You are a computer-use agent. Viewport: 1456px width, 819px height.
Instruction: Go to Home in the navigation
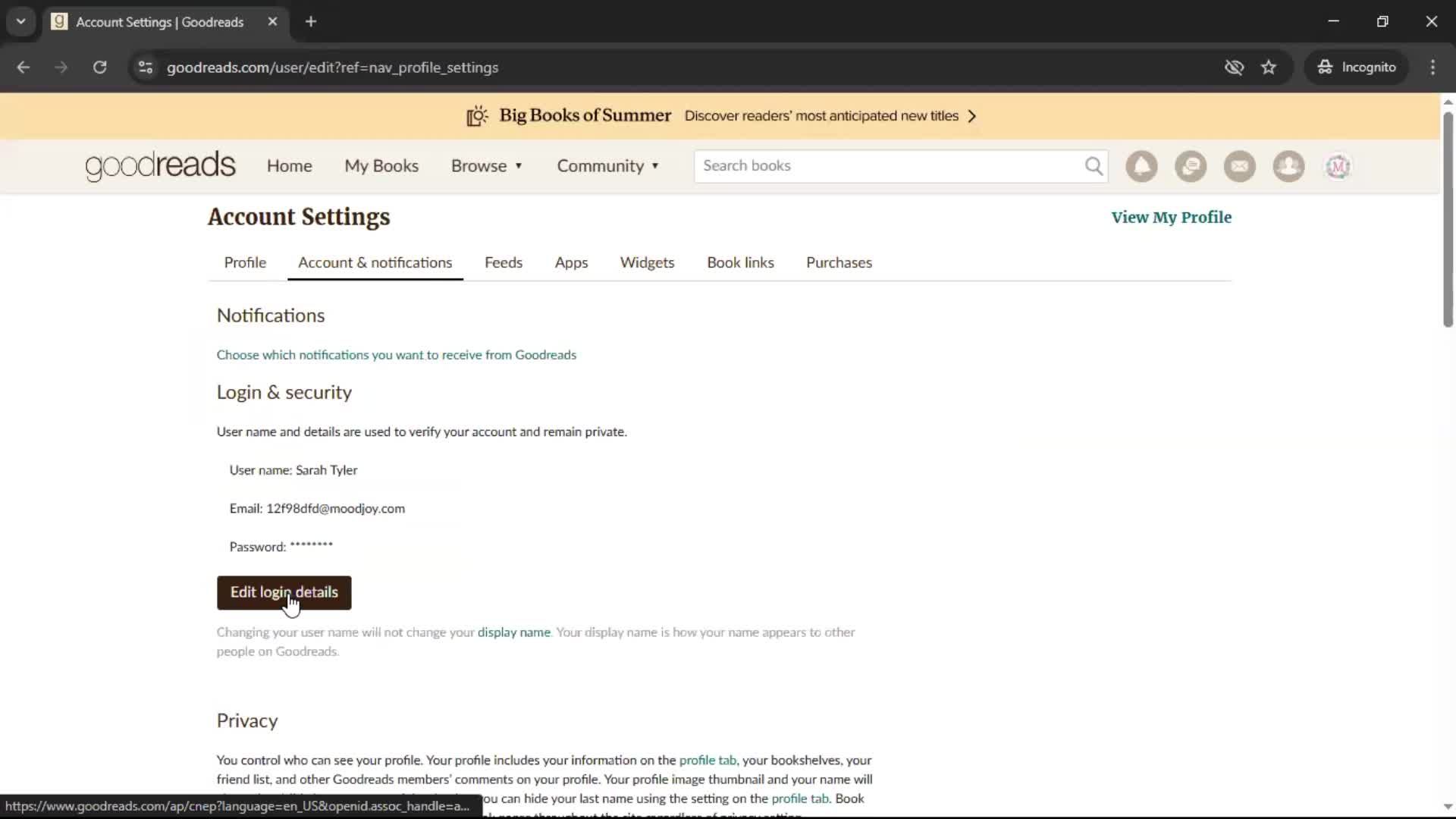coord(289,166)
